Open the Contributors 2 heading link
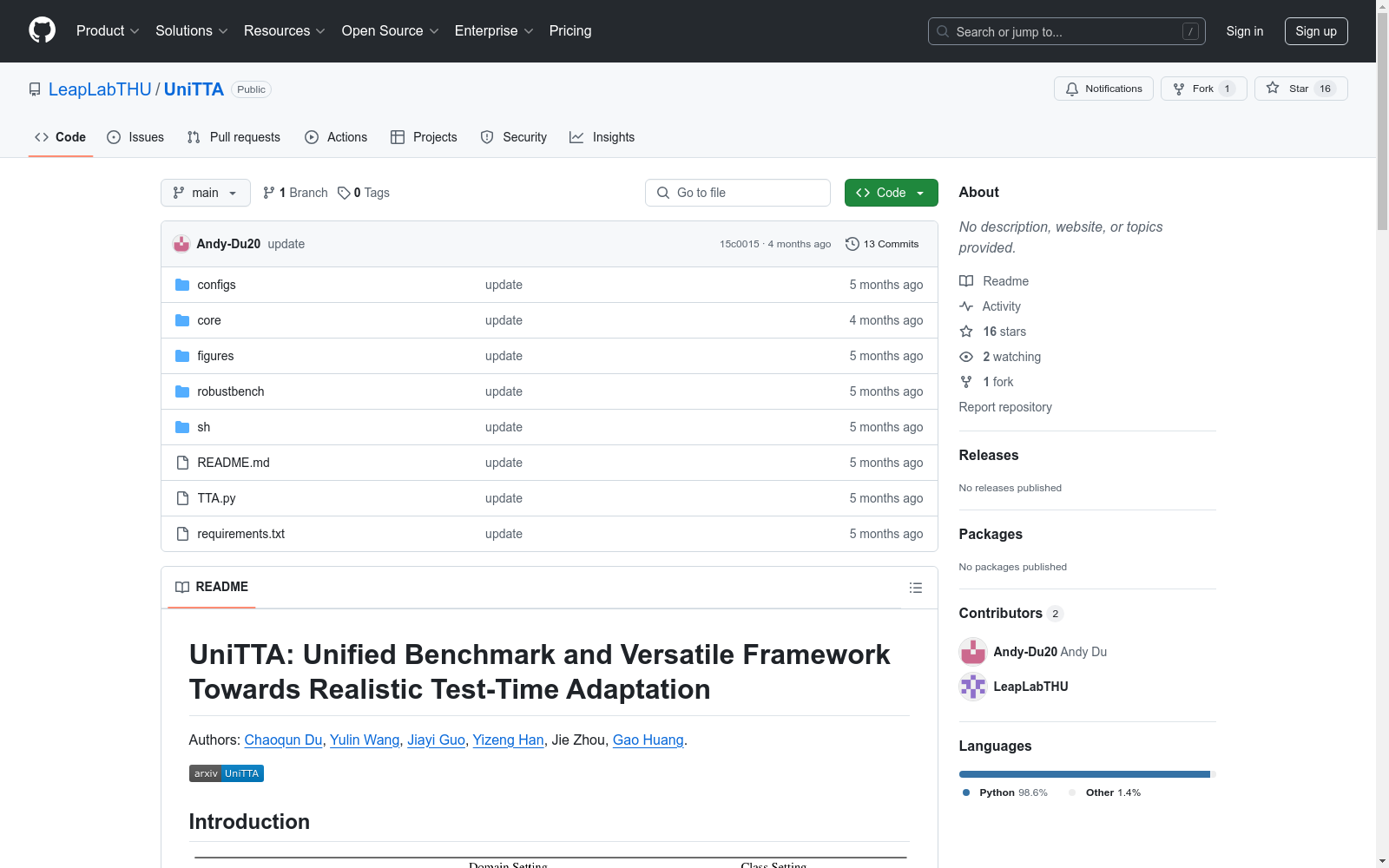Screen dimensions: 1389x868 1010,613
